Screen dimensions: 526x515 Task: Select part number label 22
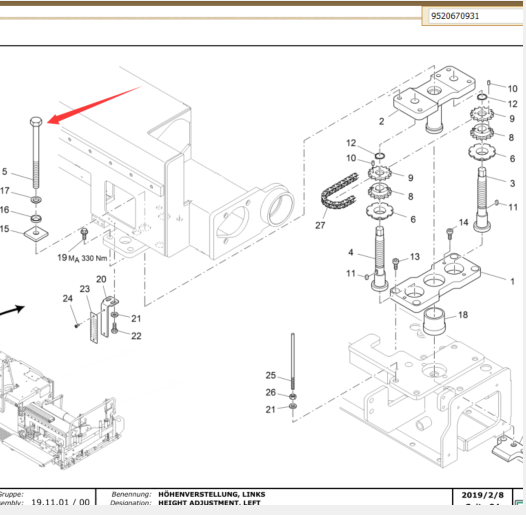[x=136, y=336]
